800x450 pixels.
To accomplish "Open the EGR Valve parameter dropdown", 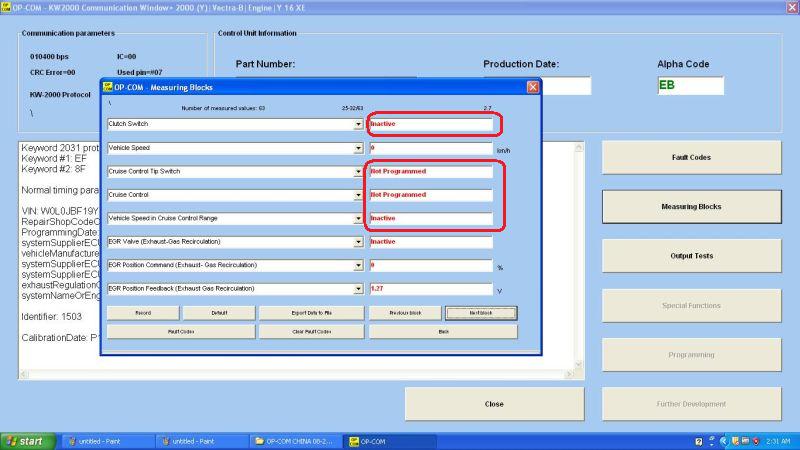I will [x=359, y=242].
